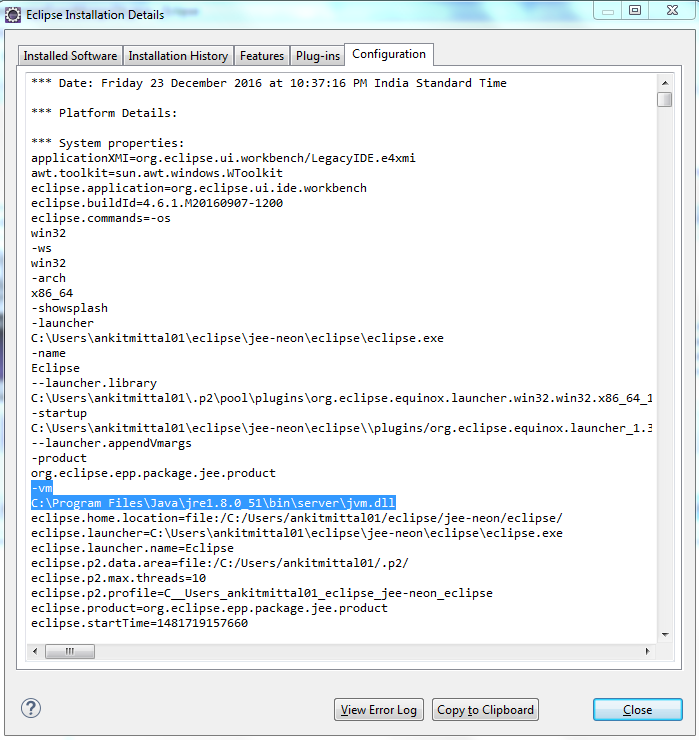Screen dimensions: 699x740
Task: Click the org.eclipse.epp.package.jee.product line
Action: [153, 473]
